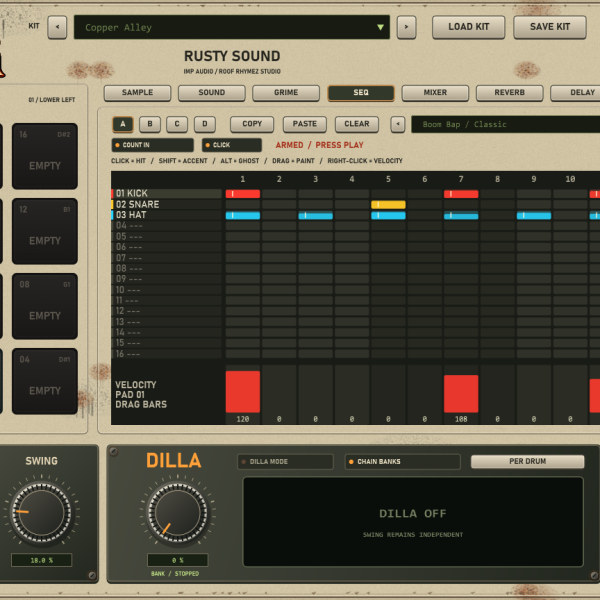The image size is (600, 600).
Task: Add a kick hit on step 2
Action: [x=279, y=194]
